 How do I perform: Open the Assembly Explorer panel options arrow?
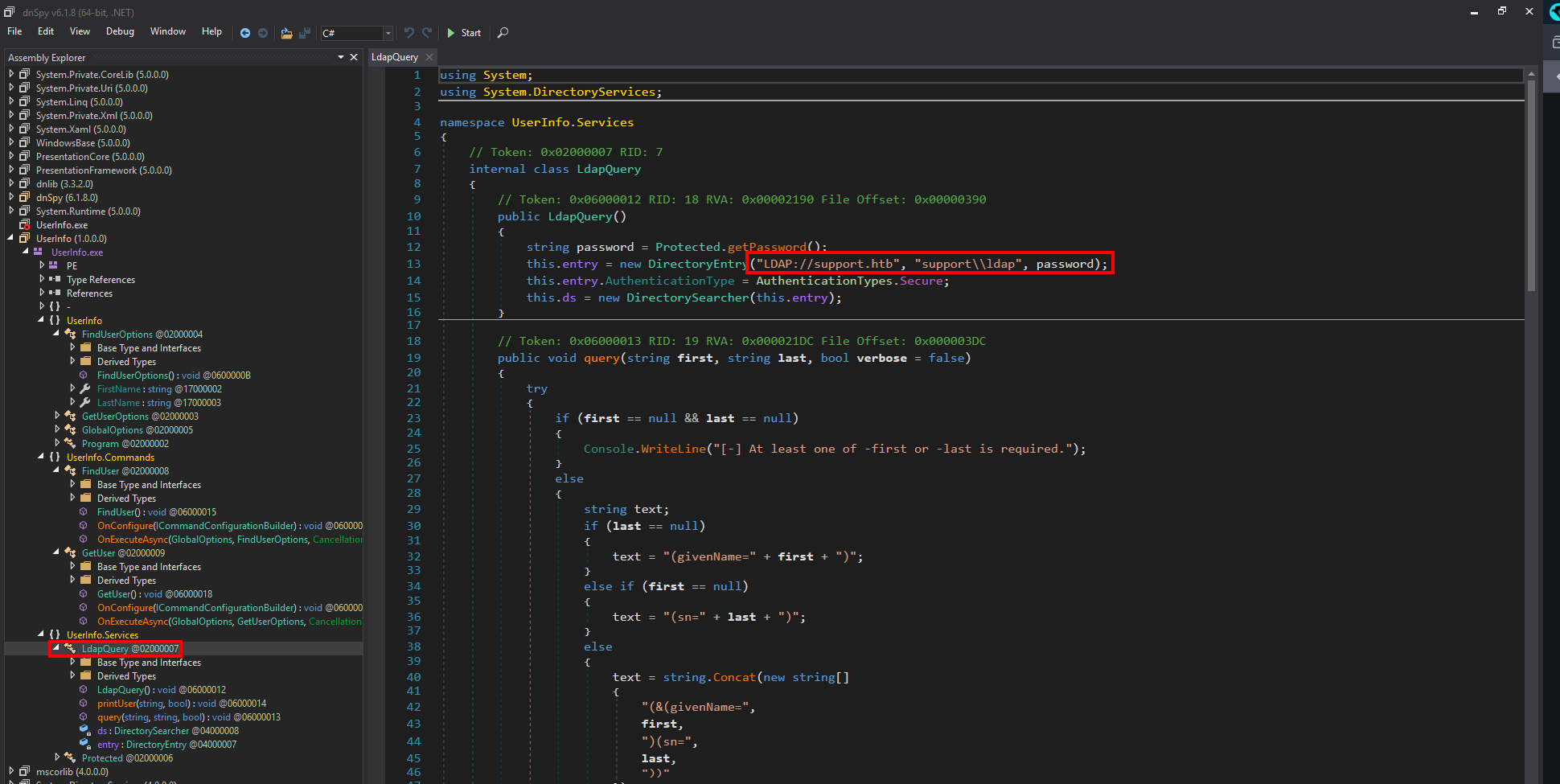point(341,57)
